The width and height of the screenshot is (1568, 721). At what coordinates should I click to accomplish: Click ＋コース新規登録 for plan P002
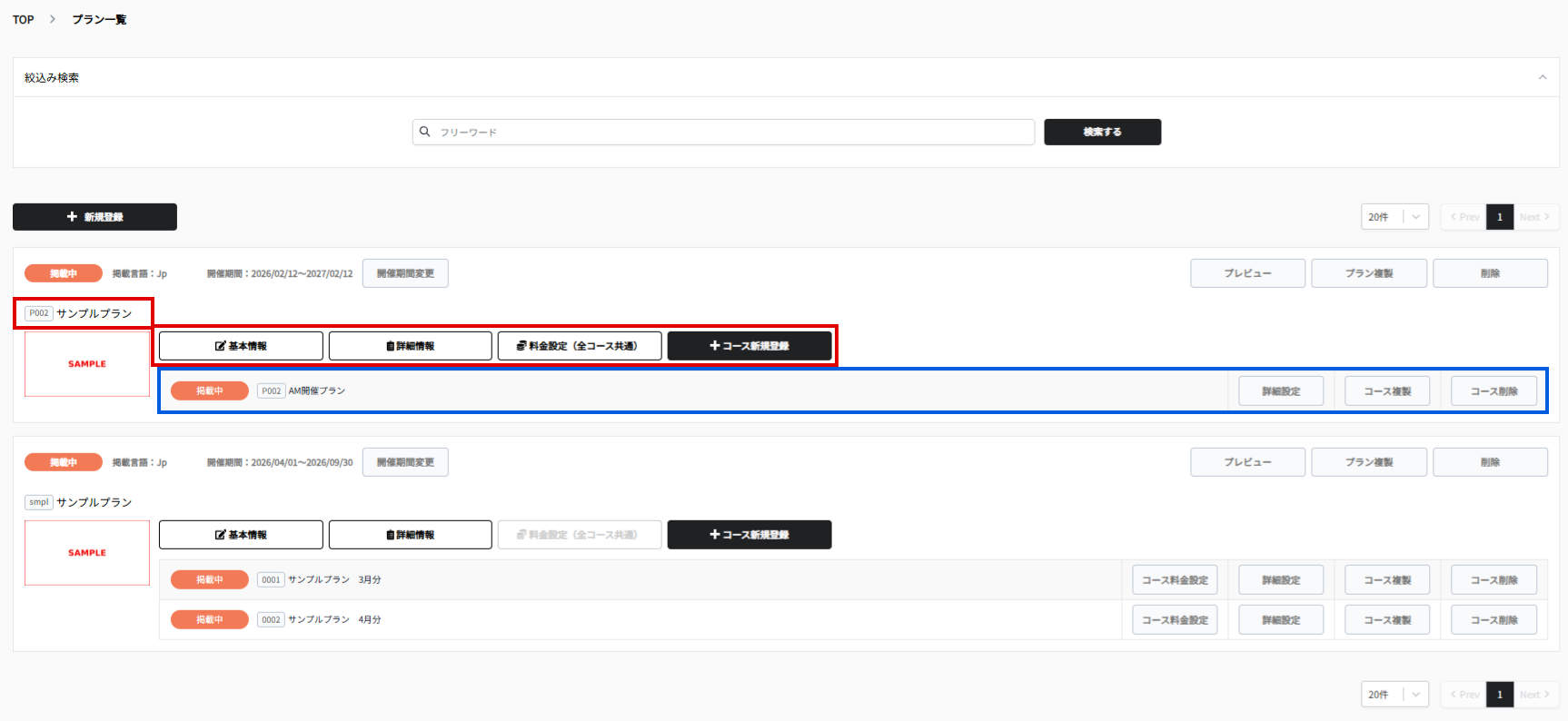point(749,346)
